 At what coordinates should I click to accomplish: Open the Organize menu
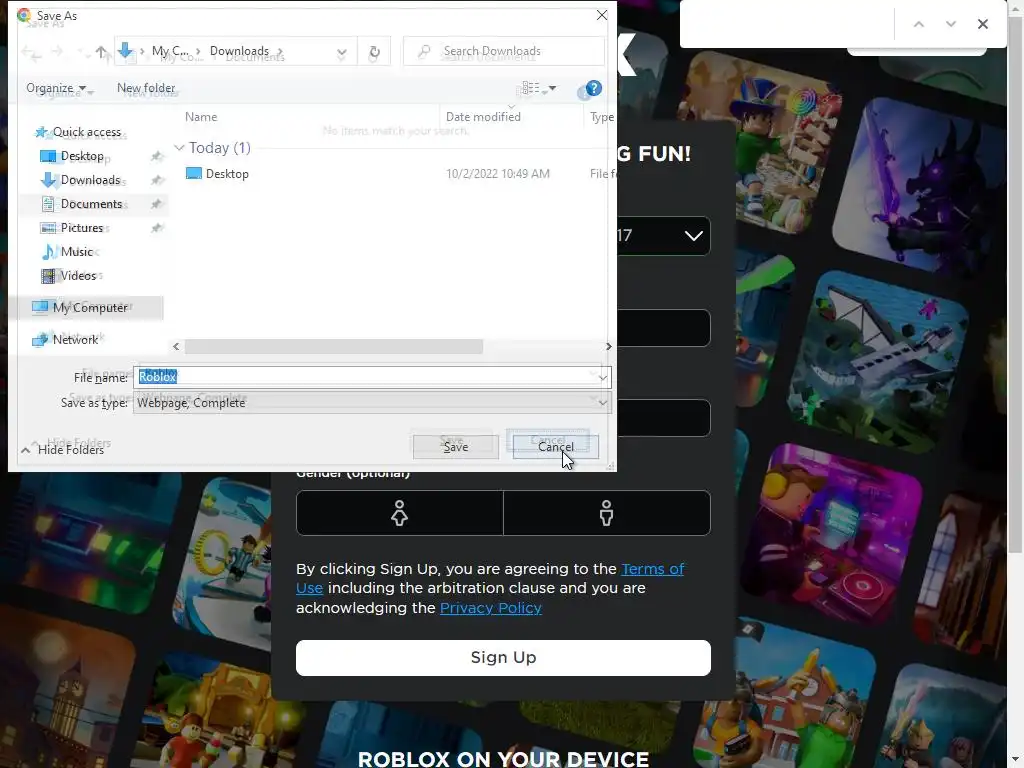(x=56, y=88)
